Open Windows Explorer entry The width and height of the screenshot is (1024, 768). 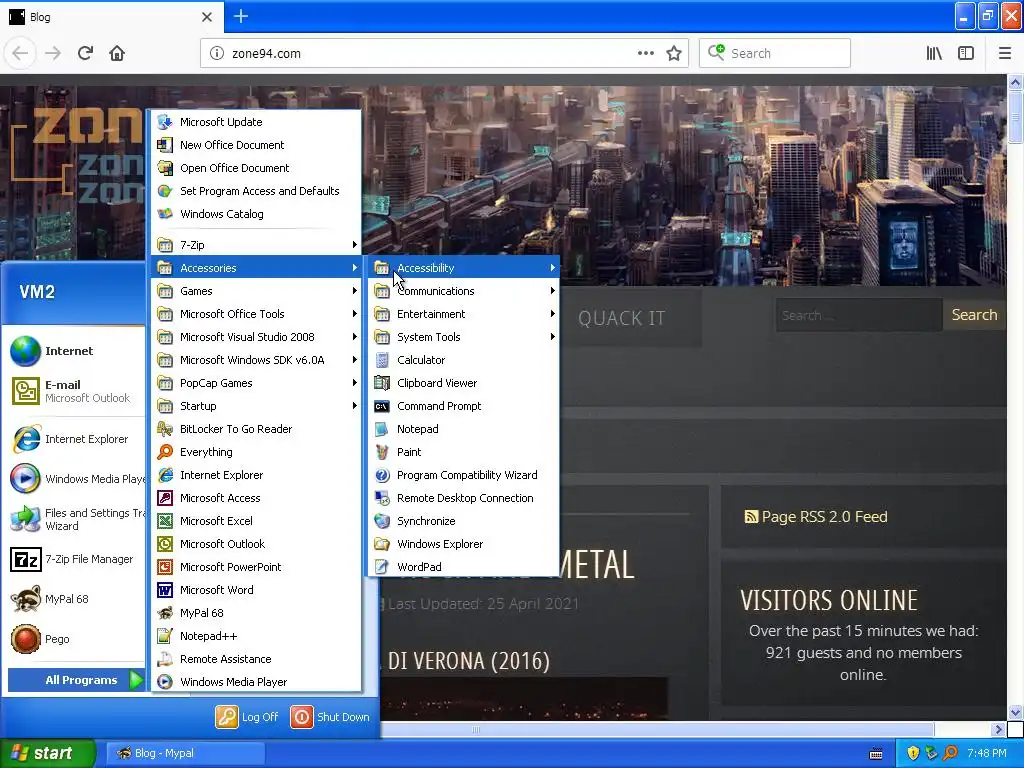tap(464, 543)
